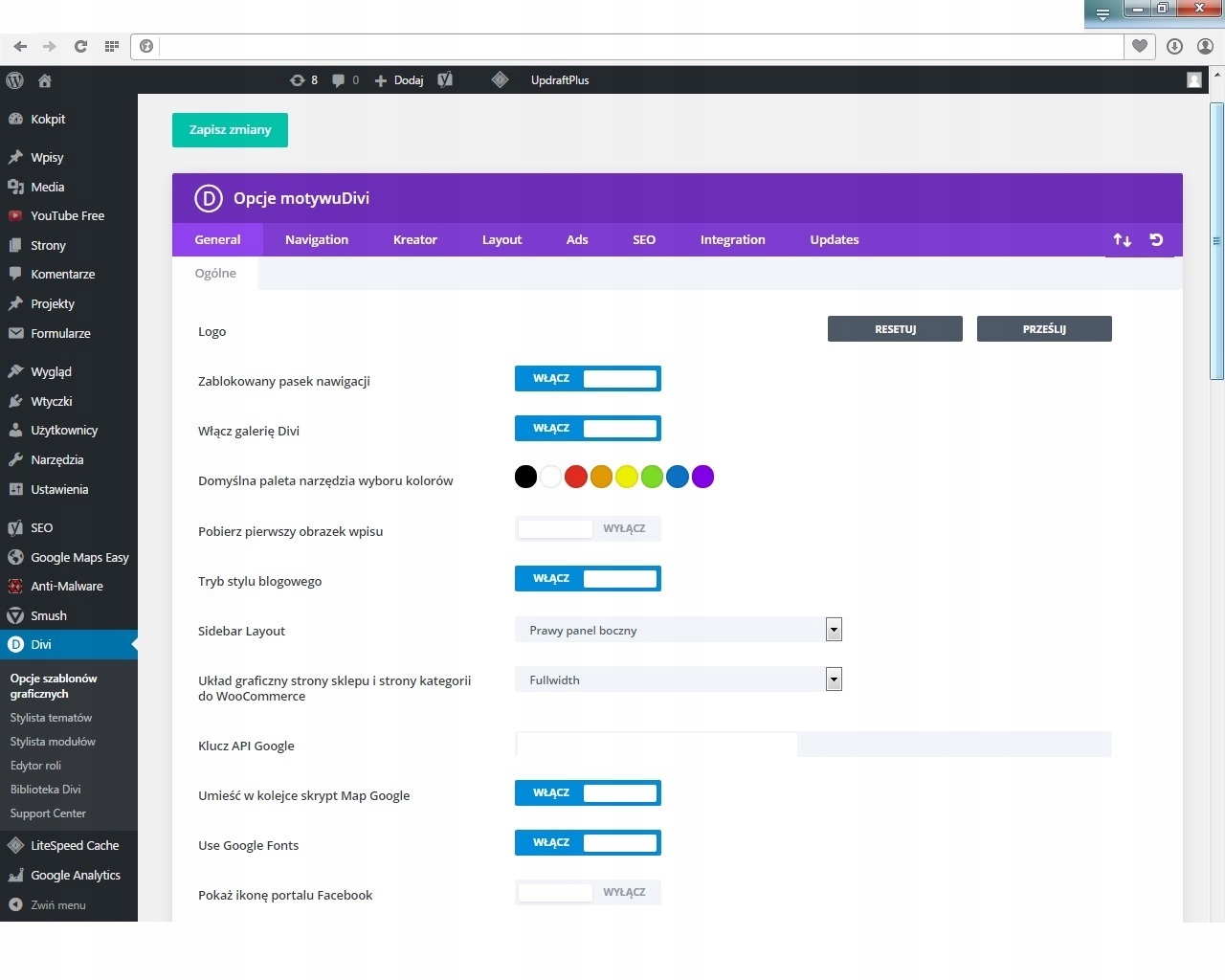Select the Ogólne sub-tab
1225x980 pixels.
[215, 274]
